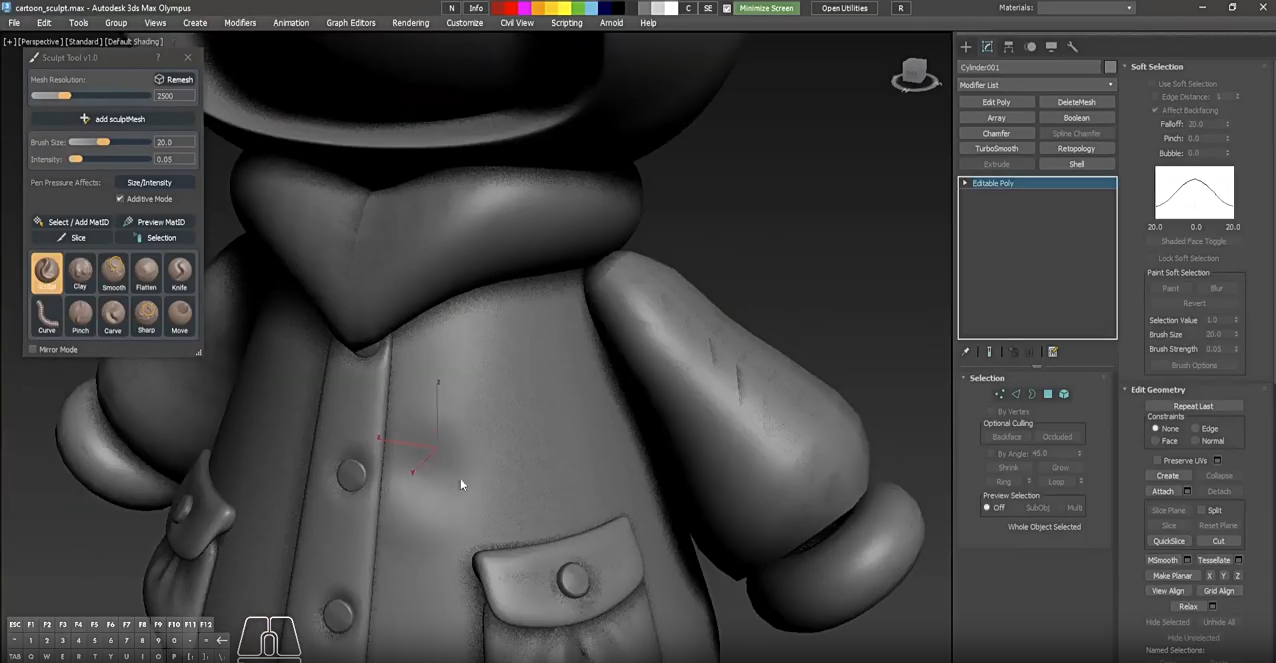Click the QuickSlice button
The image size is (1276, 663).
pos(1169,541)
